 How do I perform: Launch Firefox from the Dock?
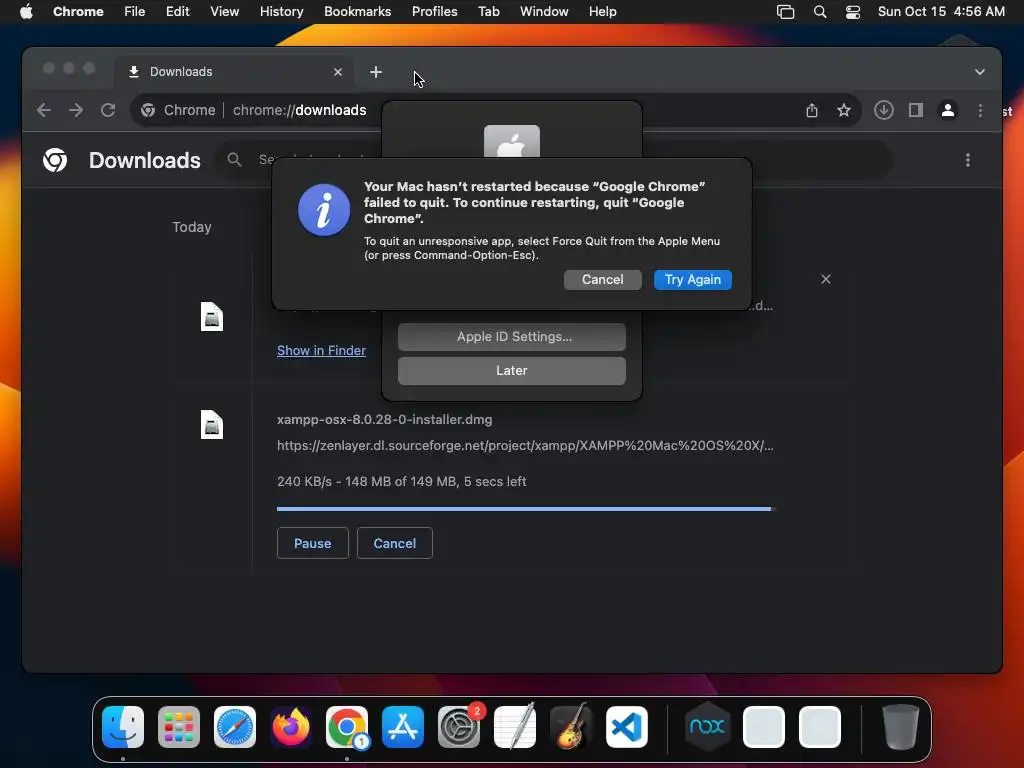click(291, 727)
